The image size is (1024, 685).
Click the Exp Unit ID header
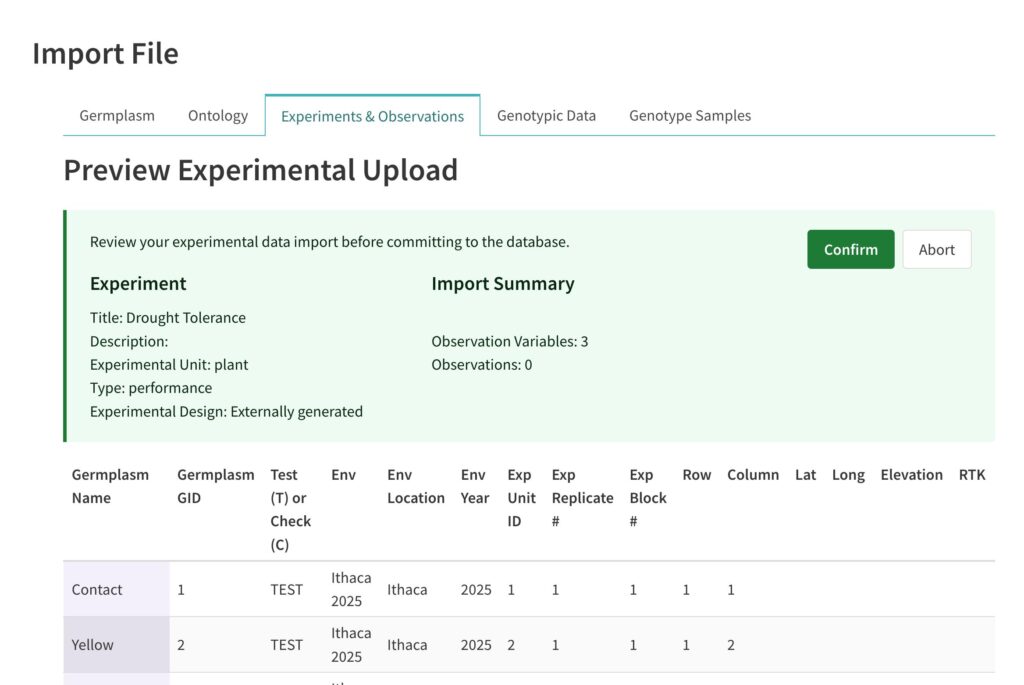click(x=520, y=498)
